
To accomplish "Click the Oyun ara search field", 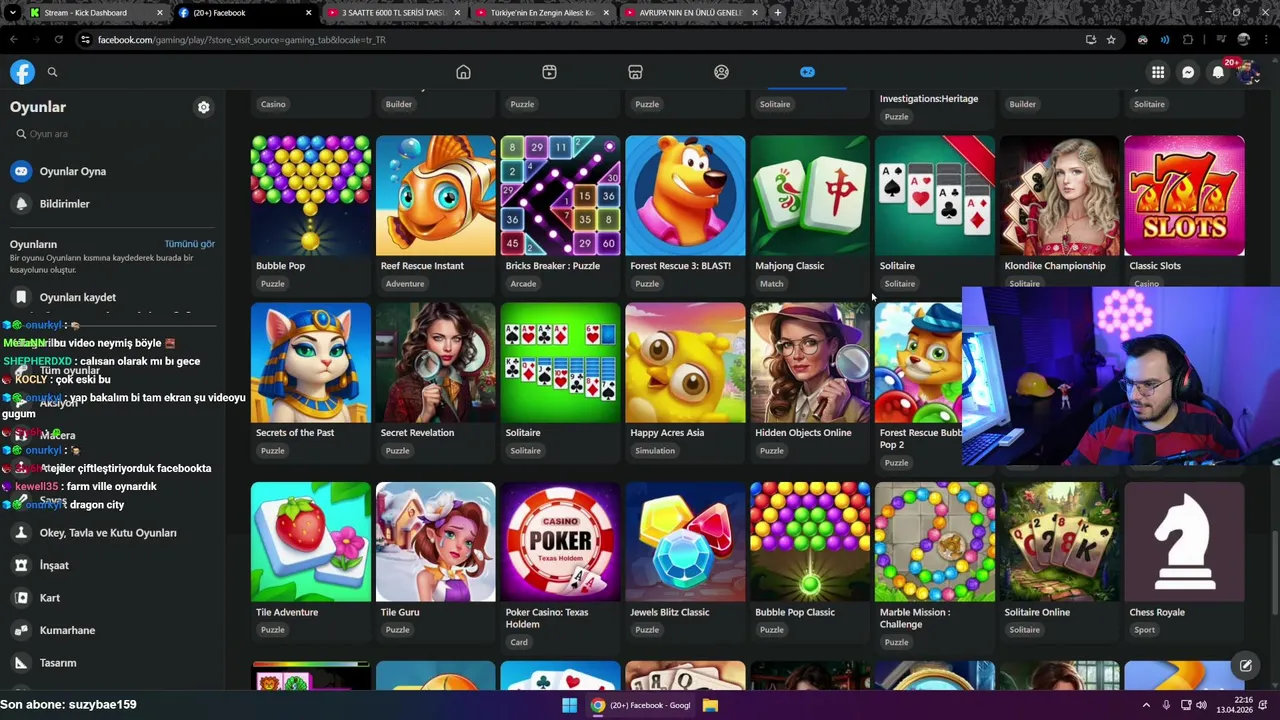I will pos(112,134).
